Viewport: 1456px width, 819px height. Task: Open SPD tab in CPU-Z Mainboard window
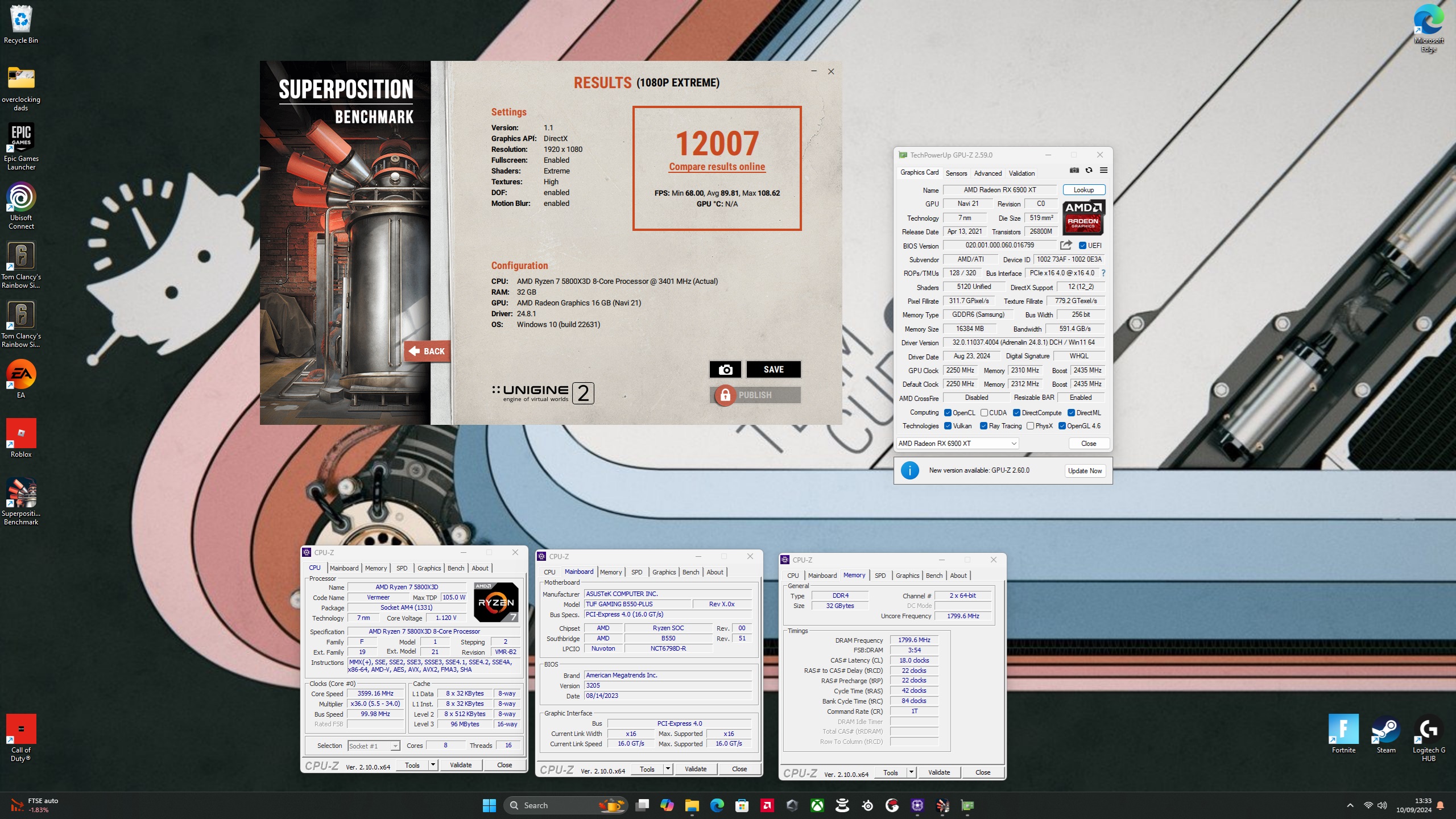(636, 572)
